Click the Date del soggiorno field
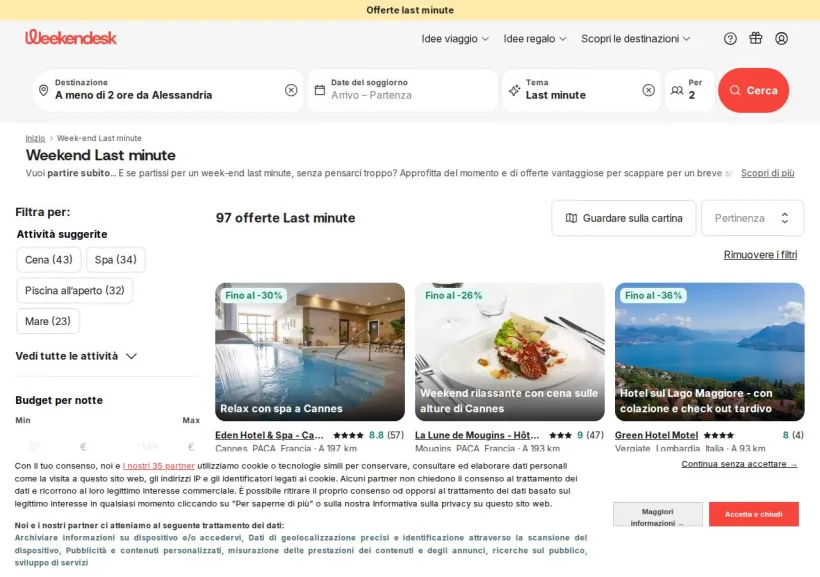The height and width of the screenshot is (577, 820). (403, 90)
